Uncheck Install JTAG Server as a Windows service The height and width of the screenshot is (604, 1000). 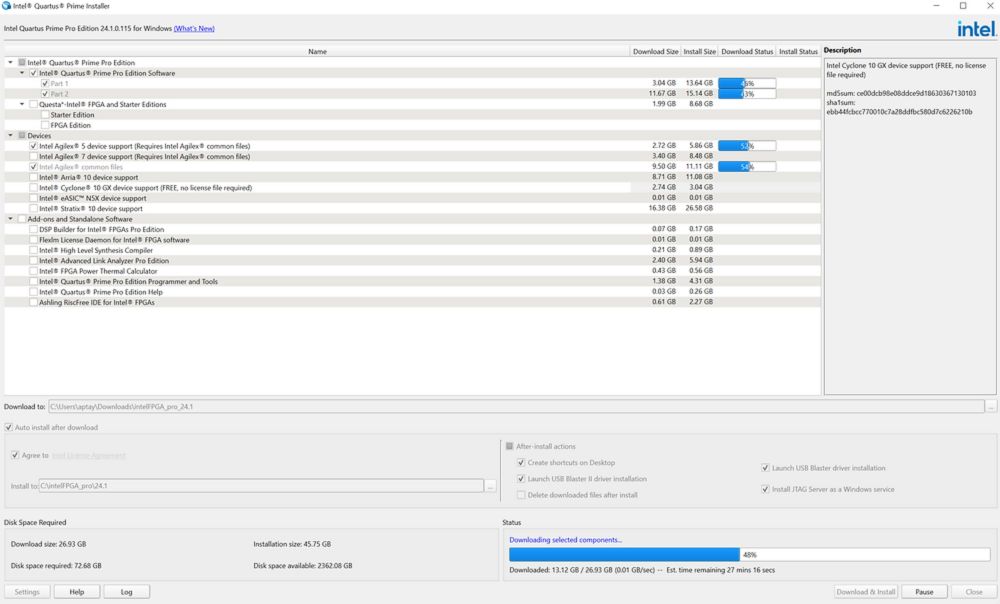765,489
